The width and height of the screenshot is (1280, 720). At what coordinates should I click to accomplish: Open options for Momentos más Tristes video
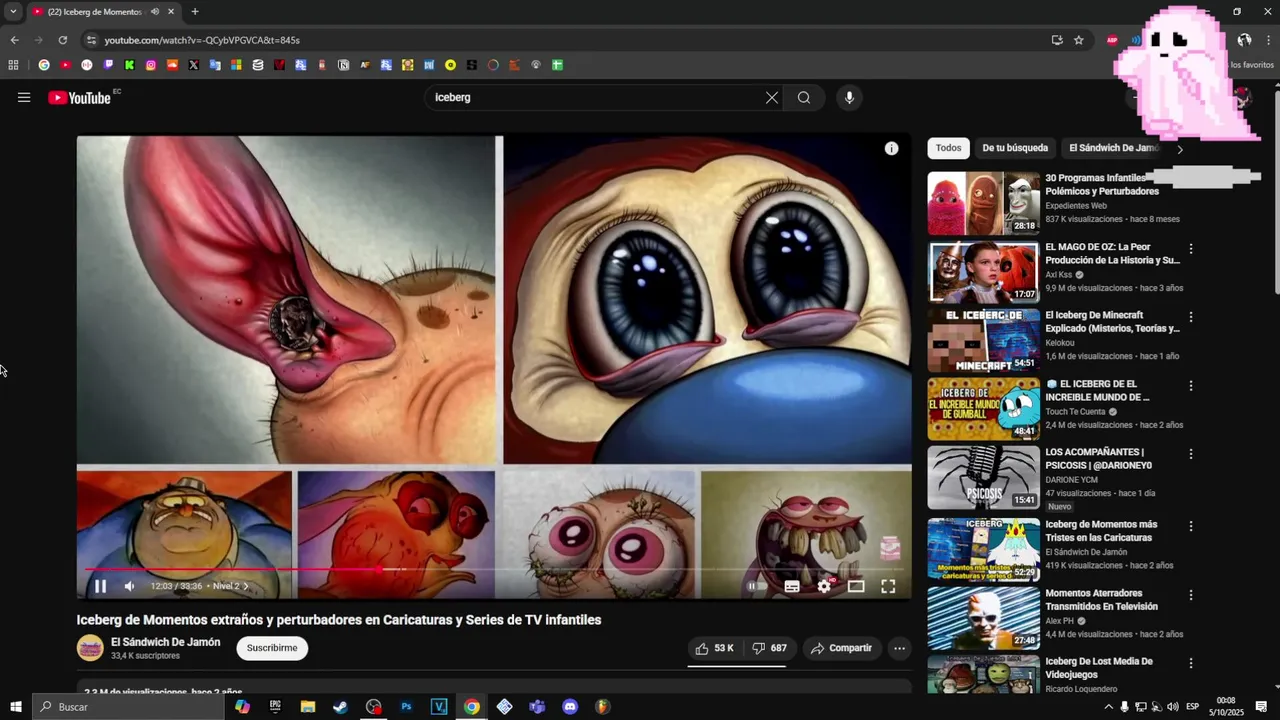click(1191, 526)
